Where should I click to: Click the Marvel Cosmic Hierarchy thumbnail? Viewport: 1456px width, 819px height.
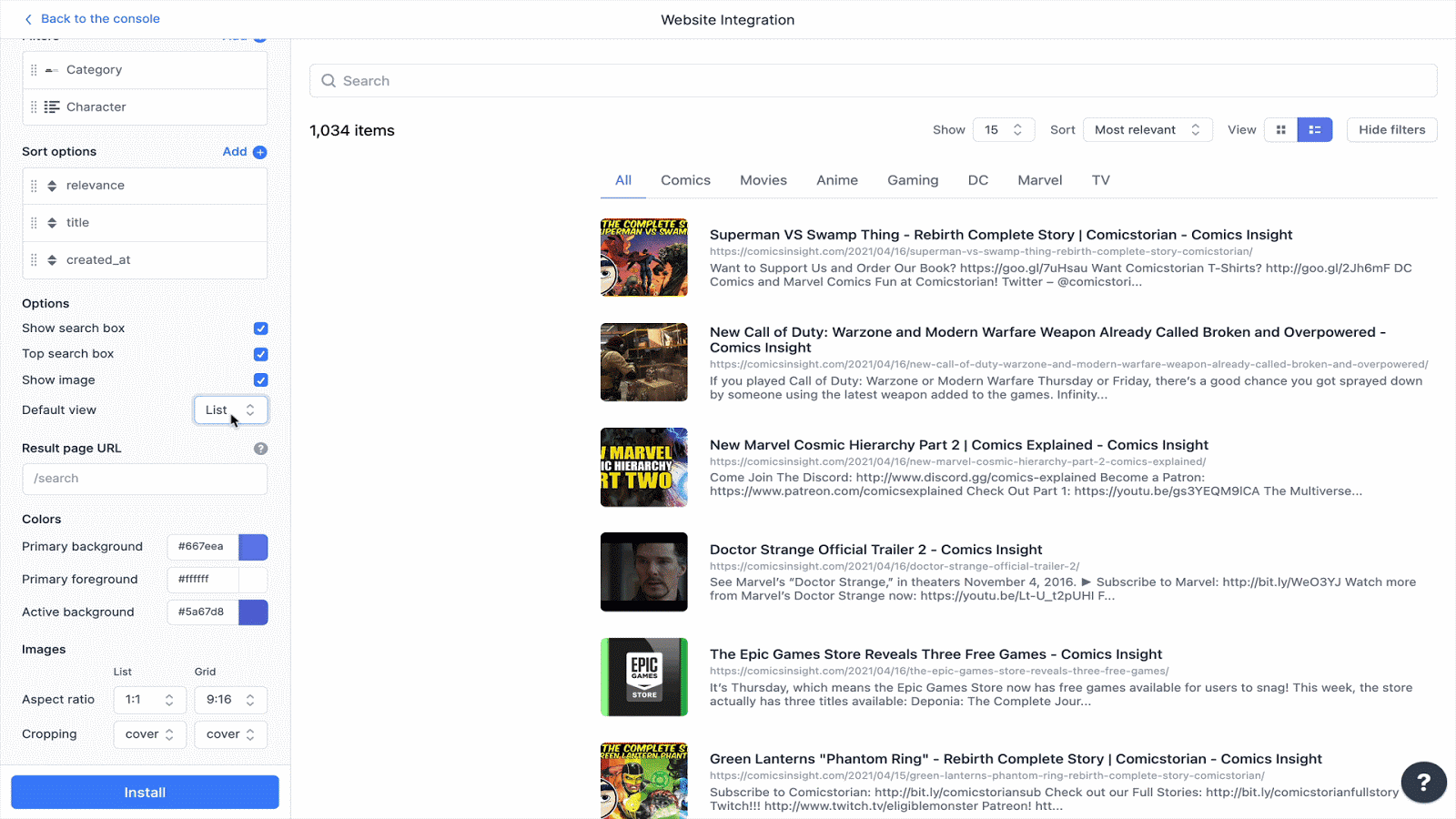[x=644, y=467]
